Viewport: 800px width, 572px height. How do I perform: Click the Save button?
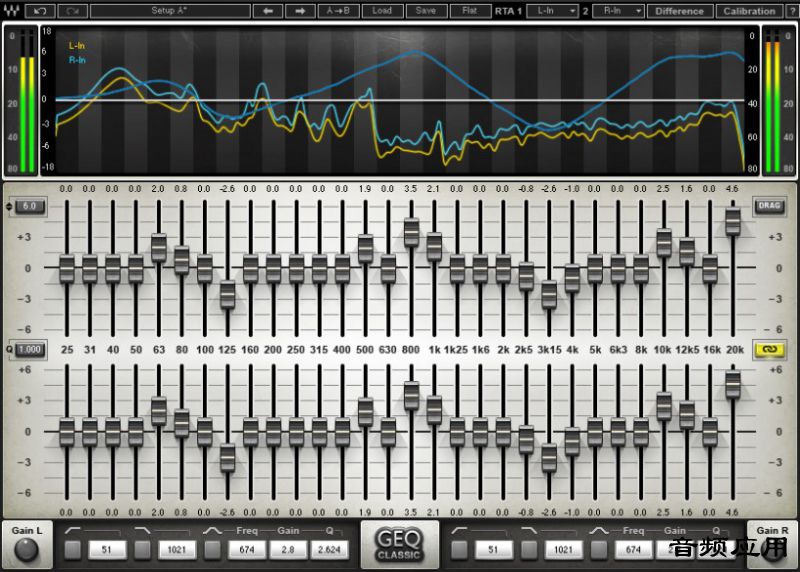point(426,11)
